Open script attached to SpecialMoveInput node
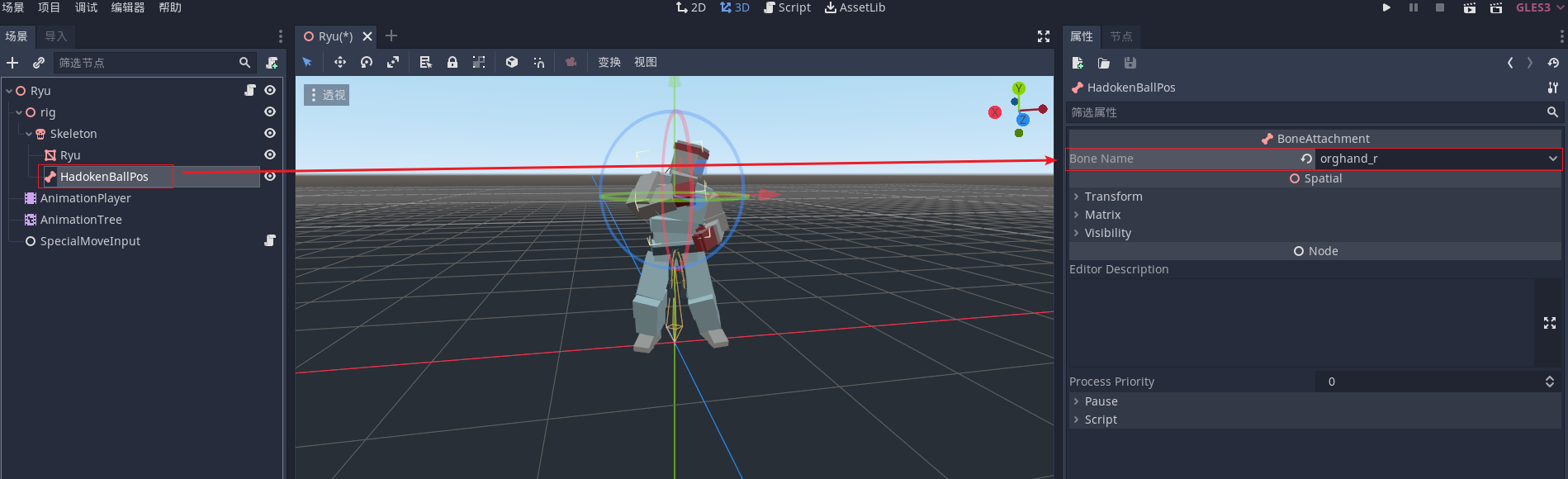This screenshot has width=1568, height=479. pos(270,240)
